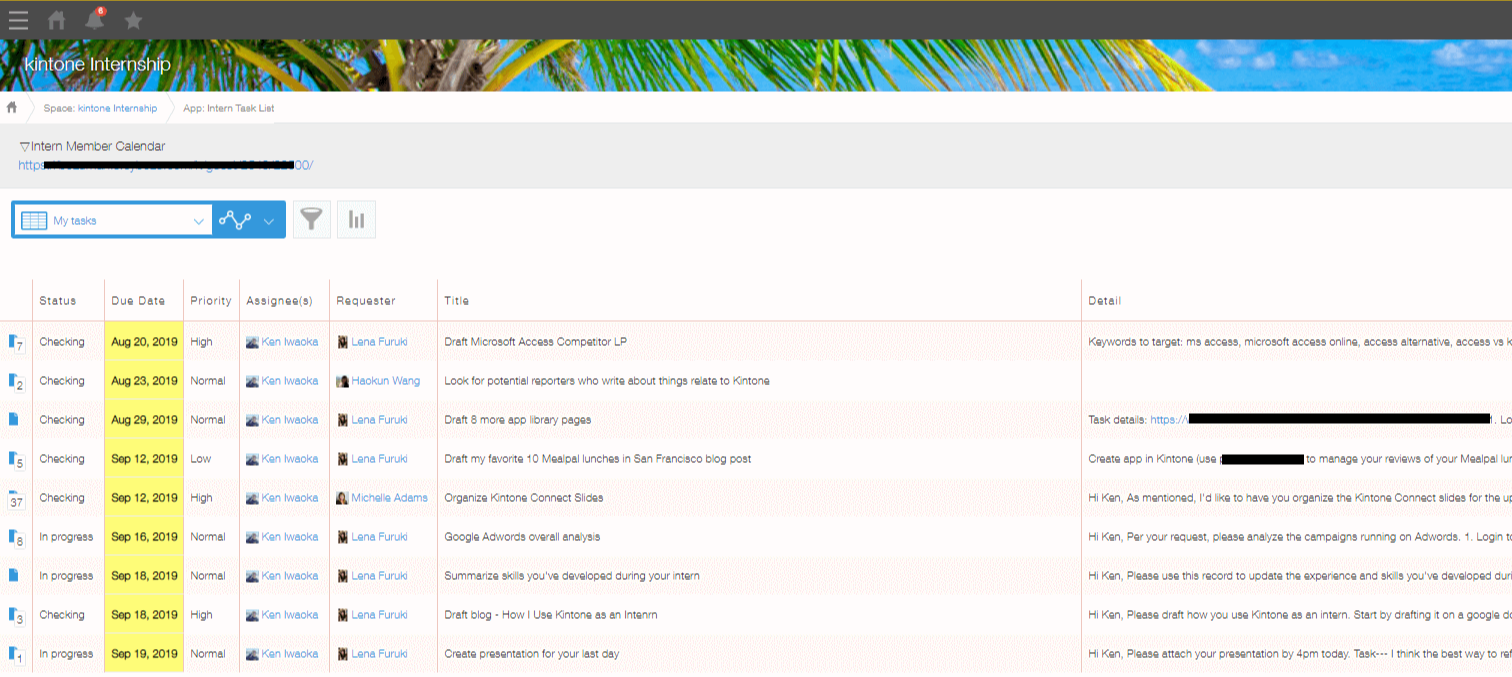Click the Priority column header
Viewport: 1512px width, 677px height.
pos(210,301)
